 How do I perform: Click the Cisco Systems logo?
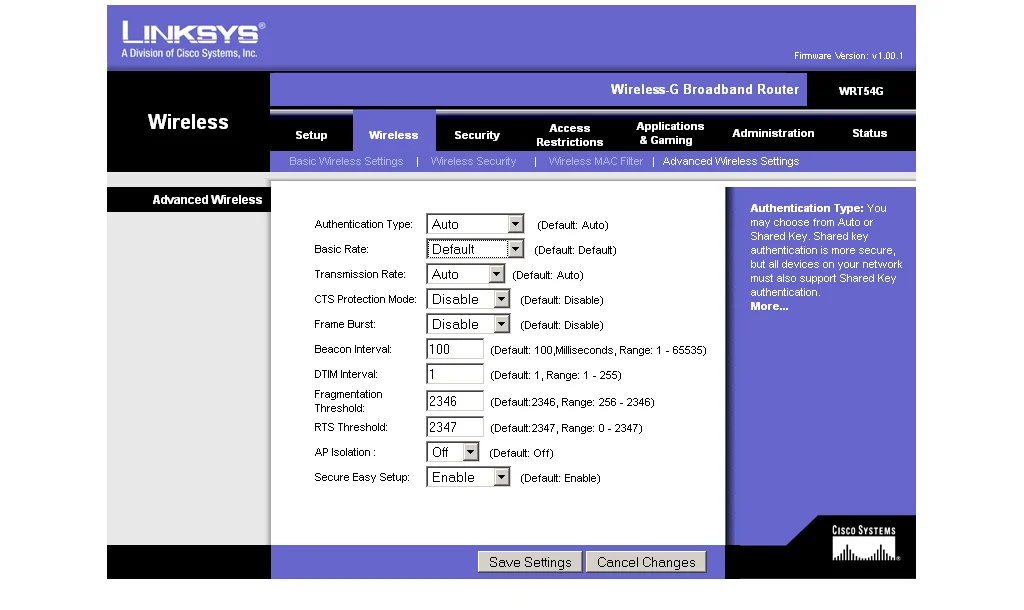click(864, 544)
